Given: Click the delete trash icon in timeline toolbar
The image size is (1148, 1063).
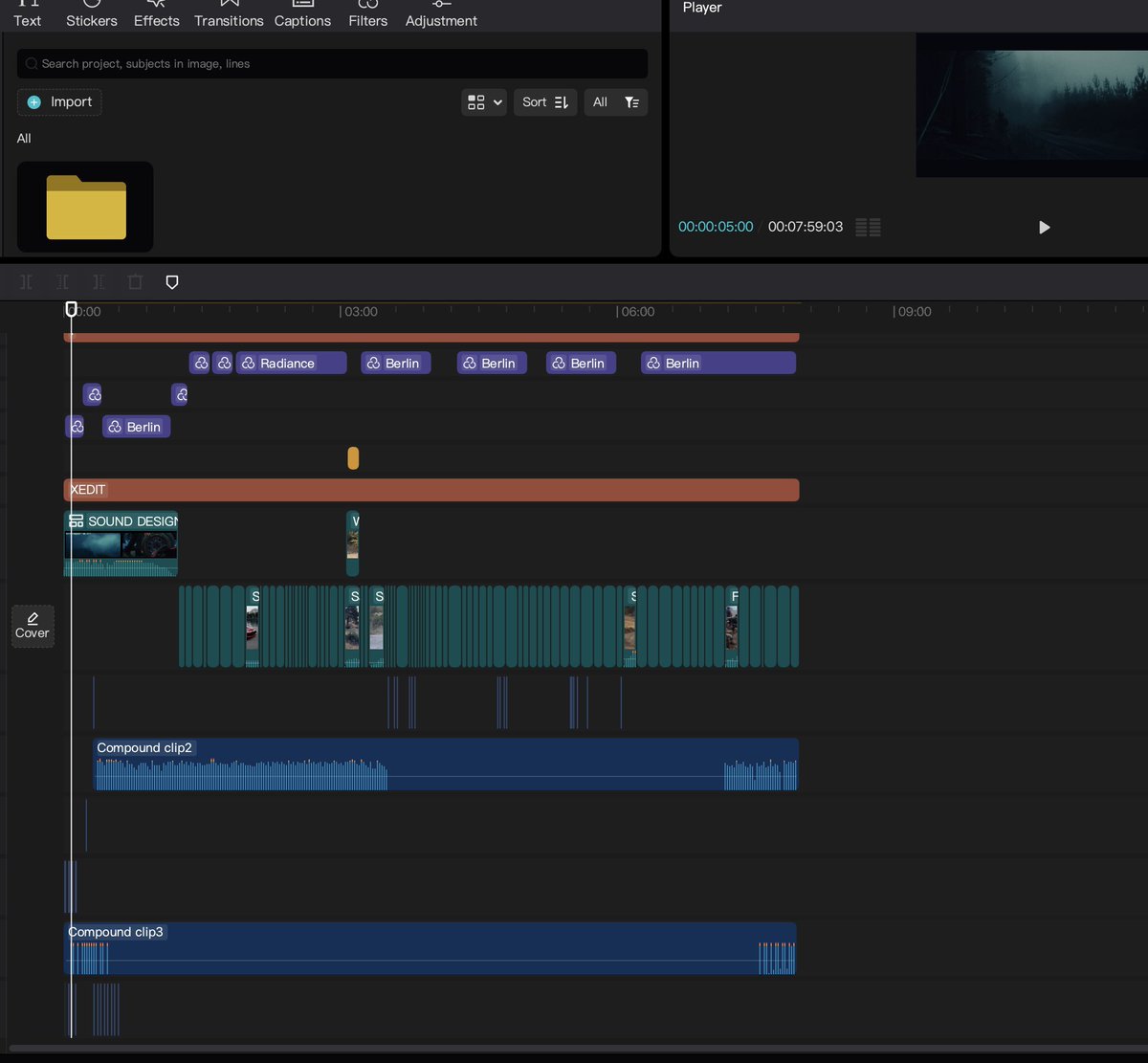Looking at the screenshot, I should pos(135,282).
